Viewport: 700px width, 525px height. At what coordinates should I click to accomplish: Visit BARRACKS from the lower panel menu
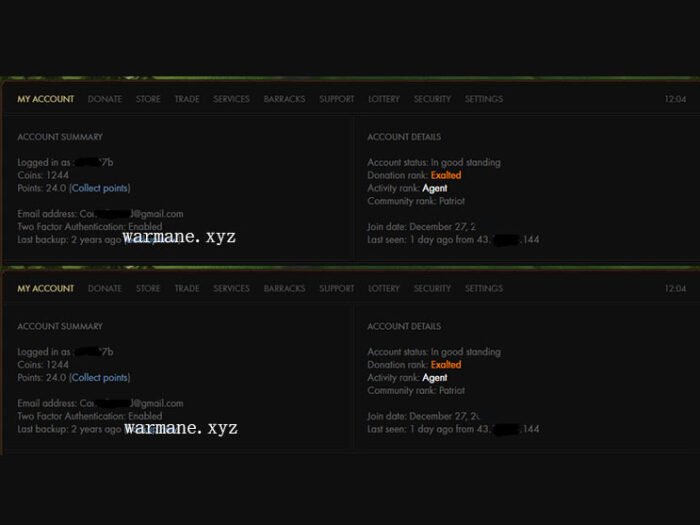click(x=284, y=288)
